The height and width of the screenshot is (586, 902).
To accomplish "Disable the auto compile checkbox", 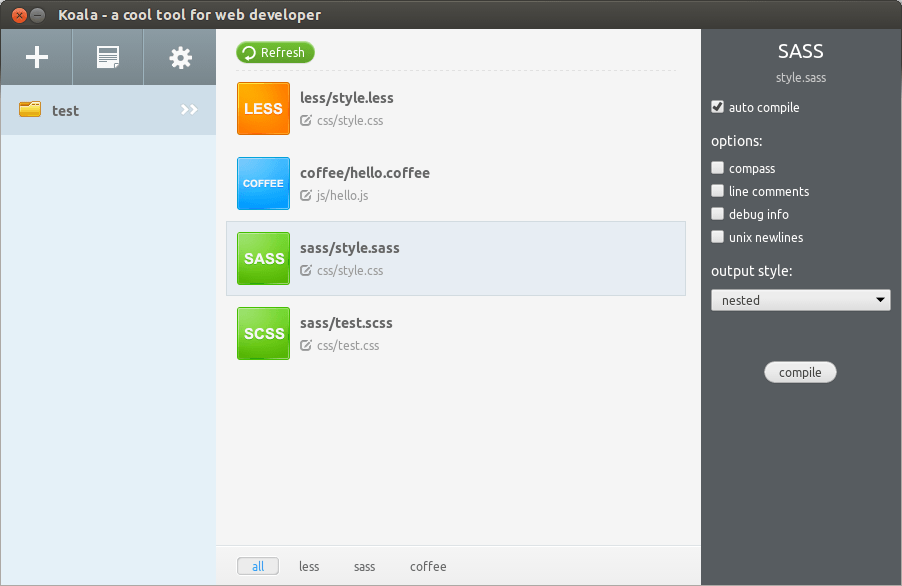I will pyautogui.click(x=717, y=107).
